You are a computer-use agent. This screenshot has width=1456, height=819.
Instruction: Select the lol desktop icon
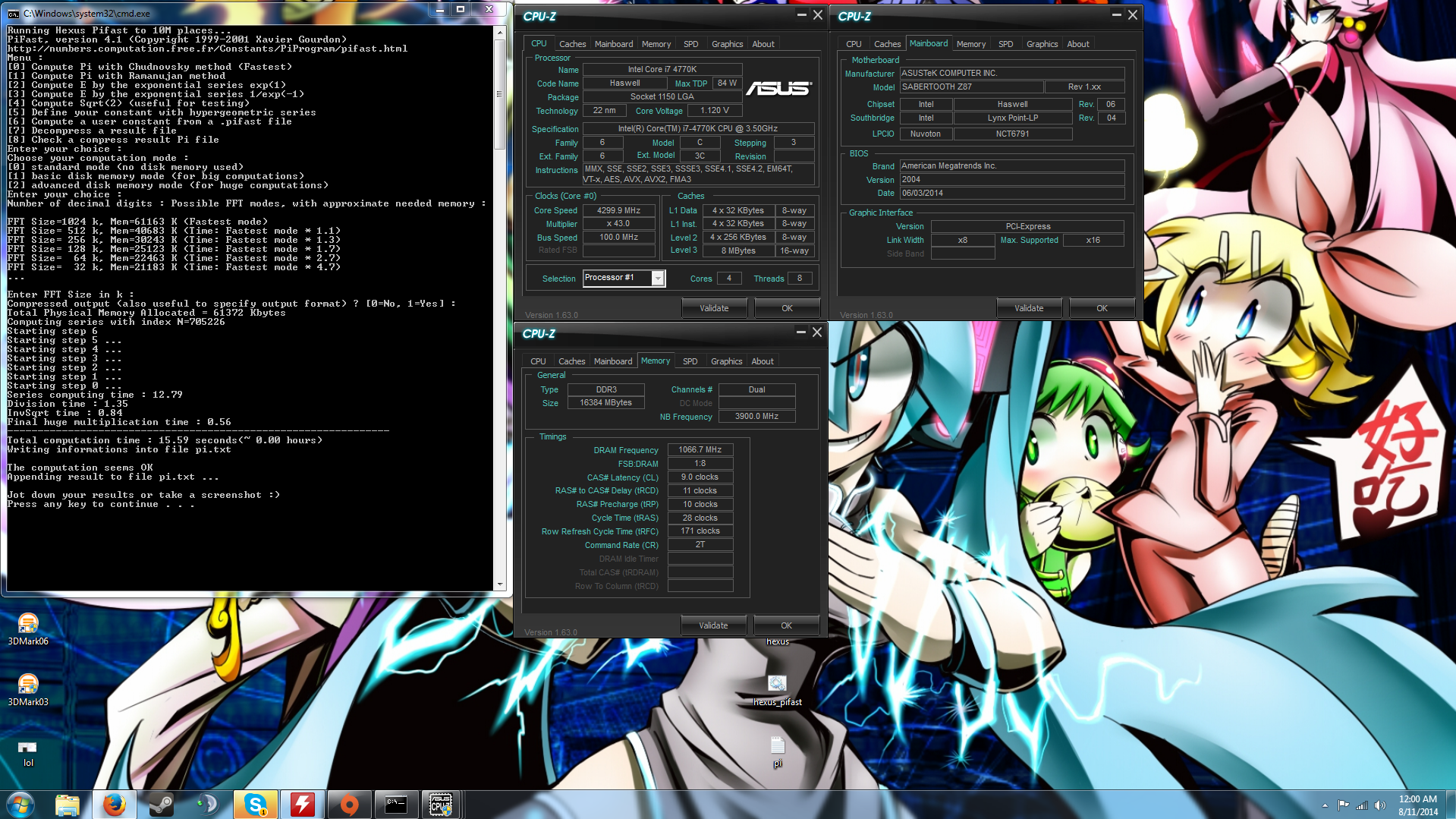(28, 753)
